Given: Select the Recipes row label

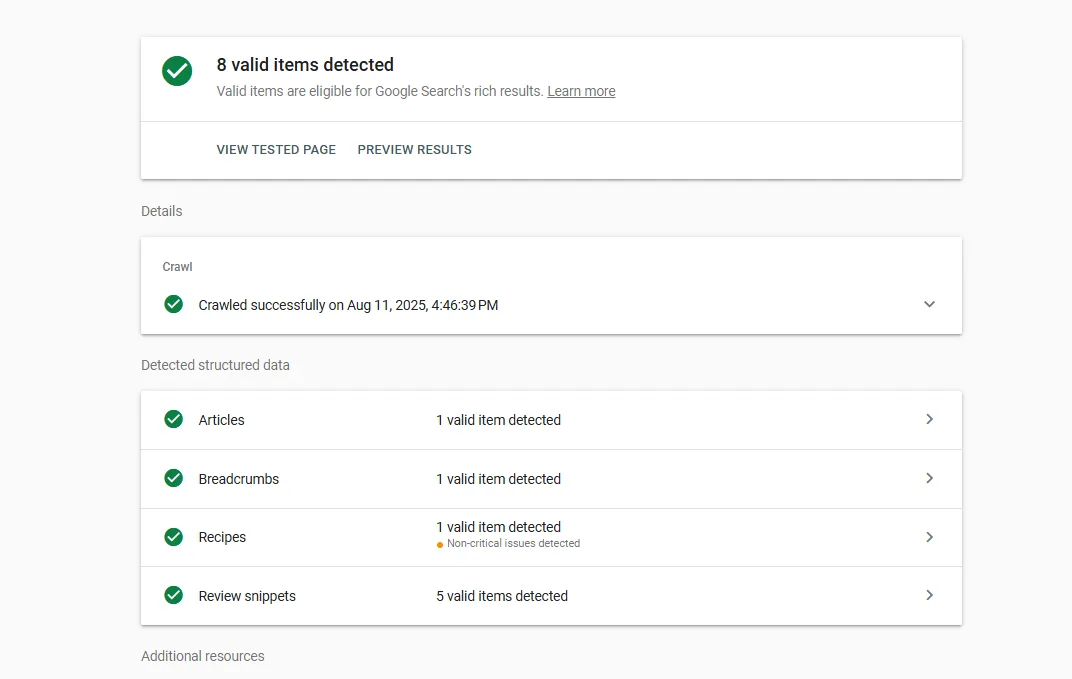Looking at the screenshot, I should pos(222,537).
